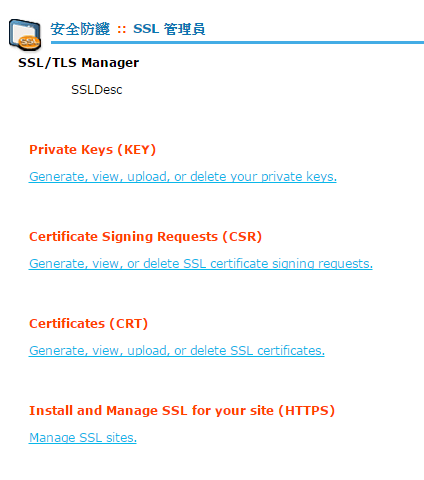Click the (KEY) abbreviation in the heading
The image size is (424, 480).
(x=137, y=150)
